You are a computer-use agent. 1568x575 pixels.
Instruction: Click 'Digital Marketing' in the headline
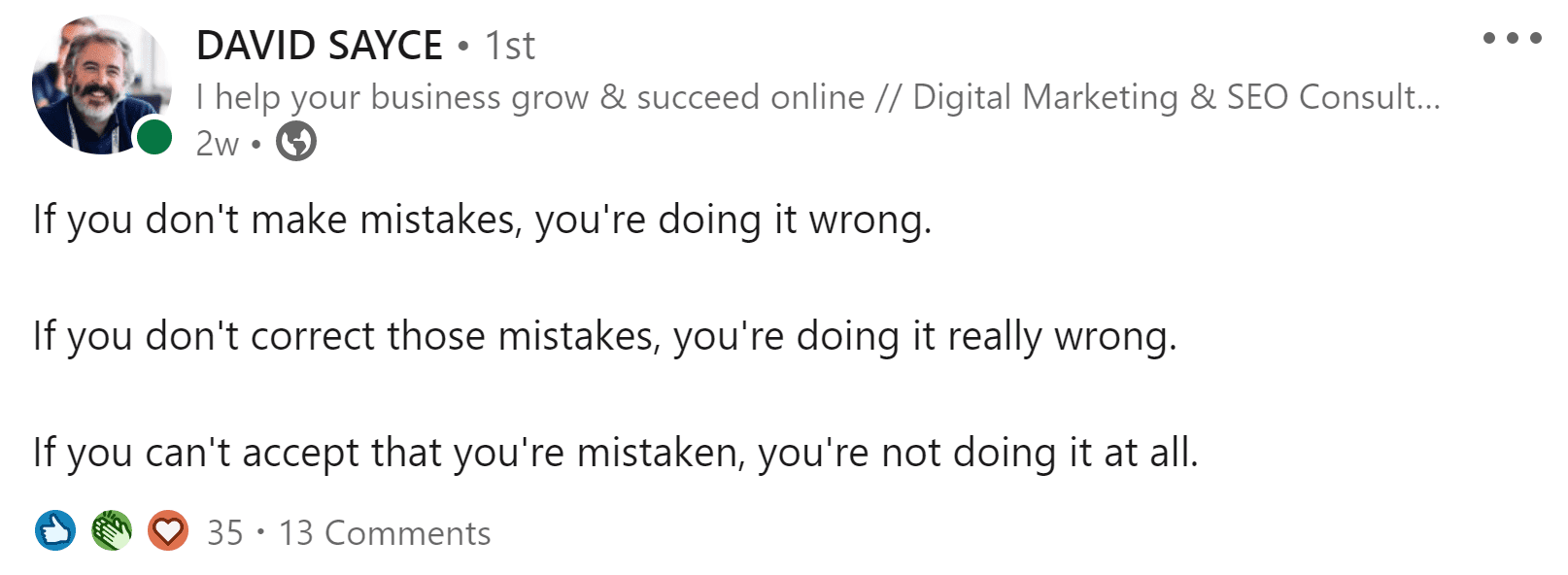1045,98
